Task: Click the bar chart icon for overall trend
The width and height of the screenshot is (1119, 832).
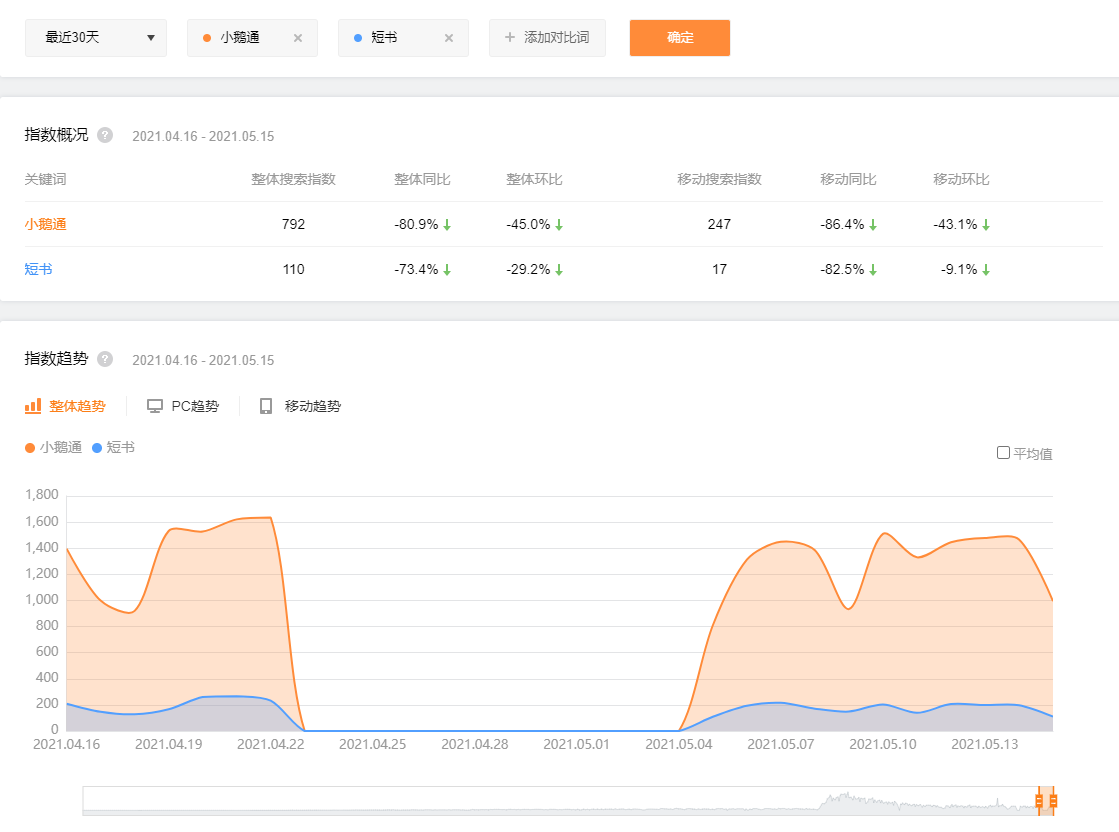Action: click(33, 406)
